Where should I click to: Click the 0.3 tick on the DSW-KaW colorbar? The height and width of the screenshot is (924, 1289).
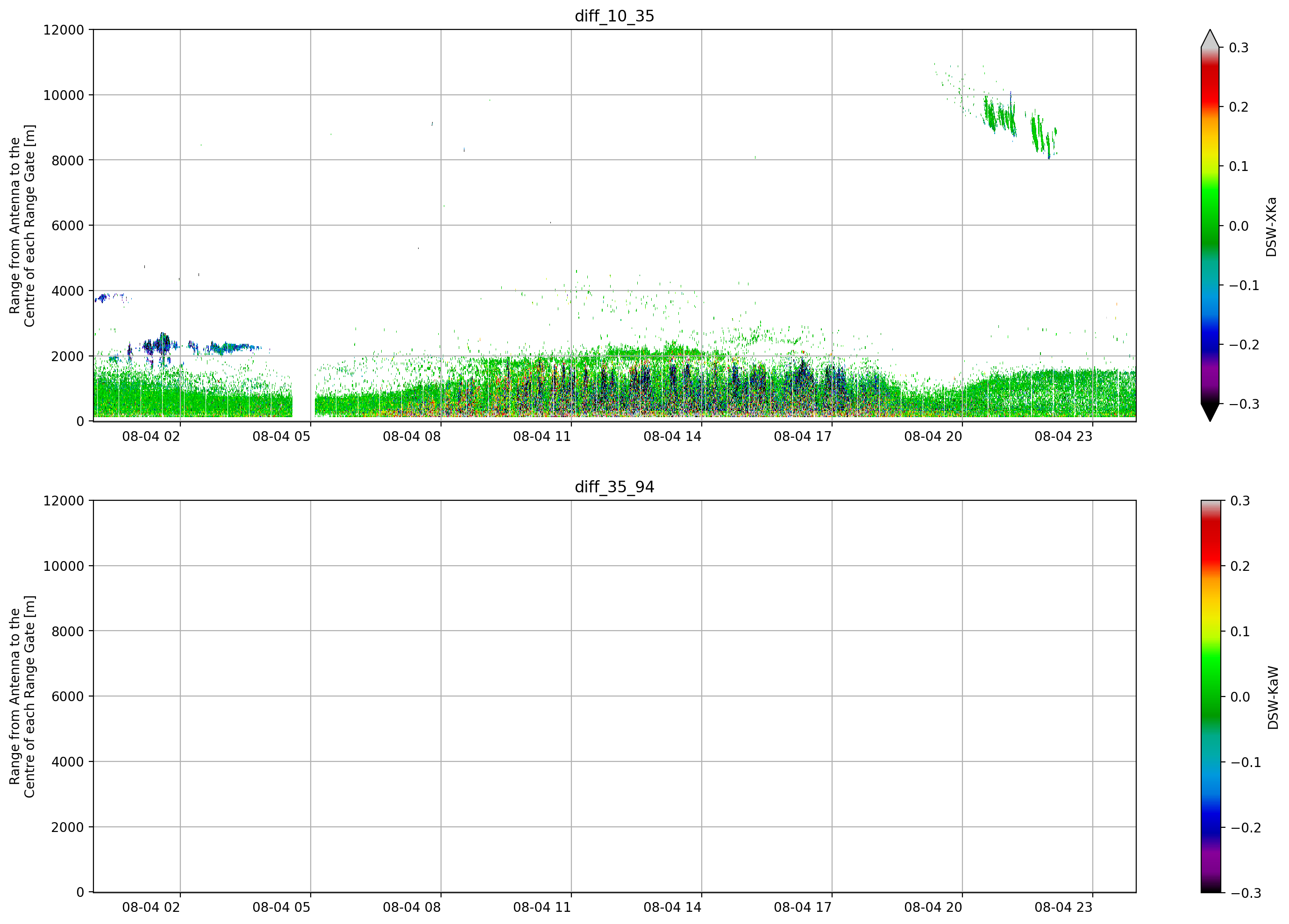pos(1240,501)
